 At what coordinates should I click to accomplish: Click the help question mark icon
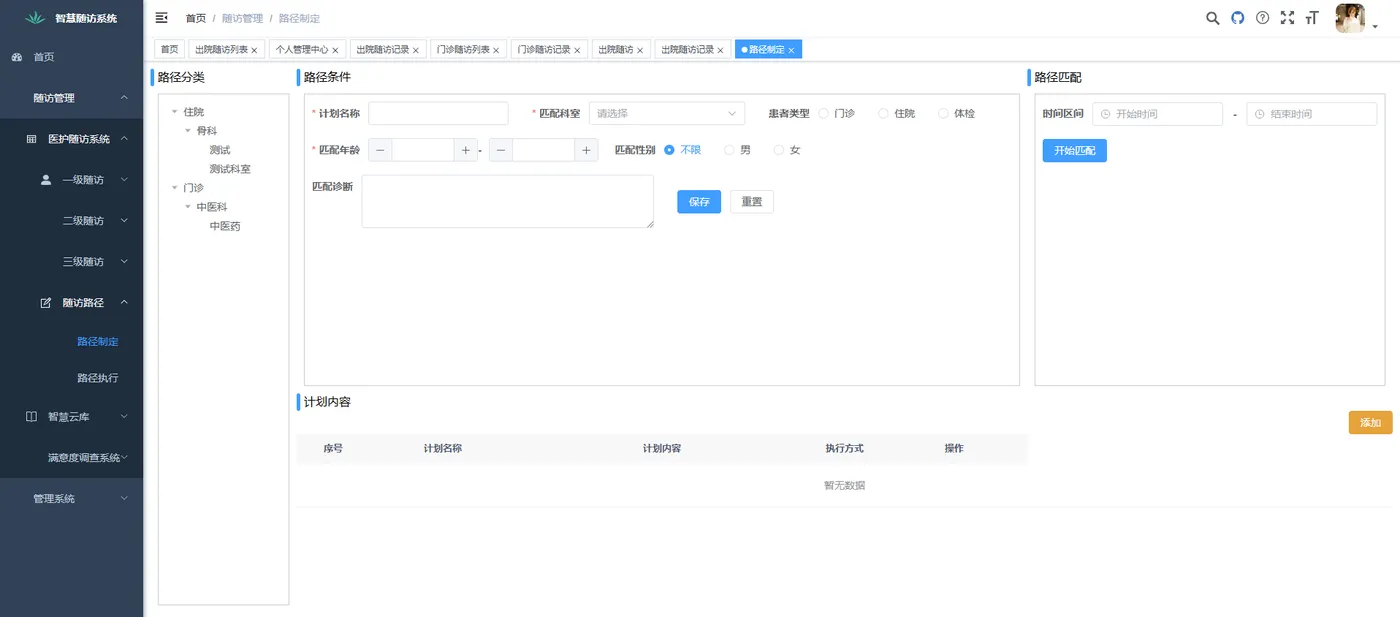[1262, 18]
